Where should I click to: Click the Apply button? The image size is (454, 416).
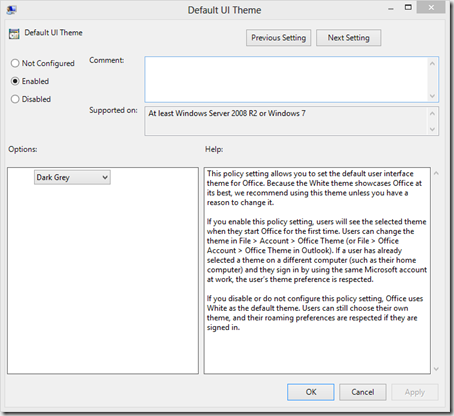pyautogui.click(x=415, y=392)
